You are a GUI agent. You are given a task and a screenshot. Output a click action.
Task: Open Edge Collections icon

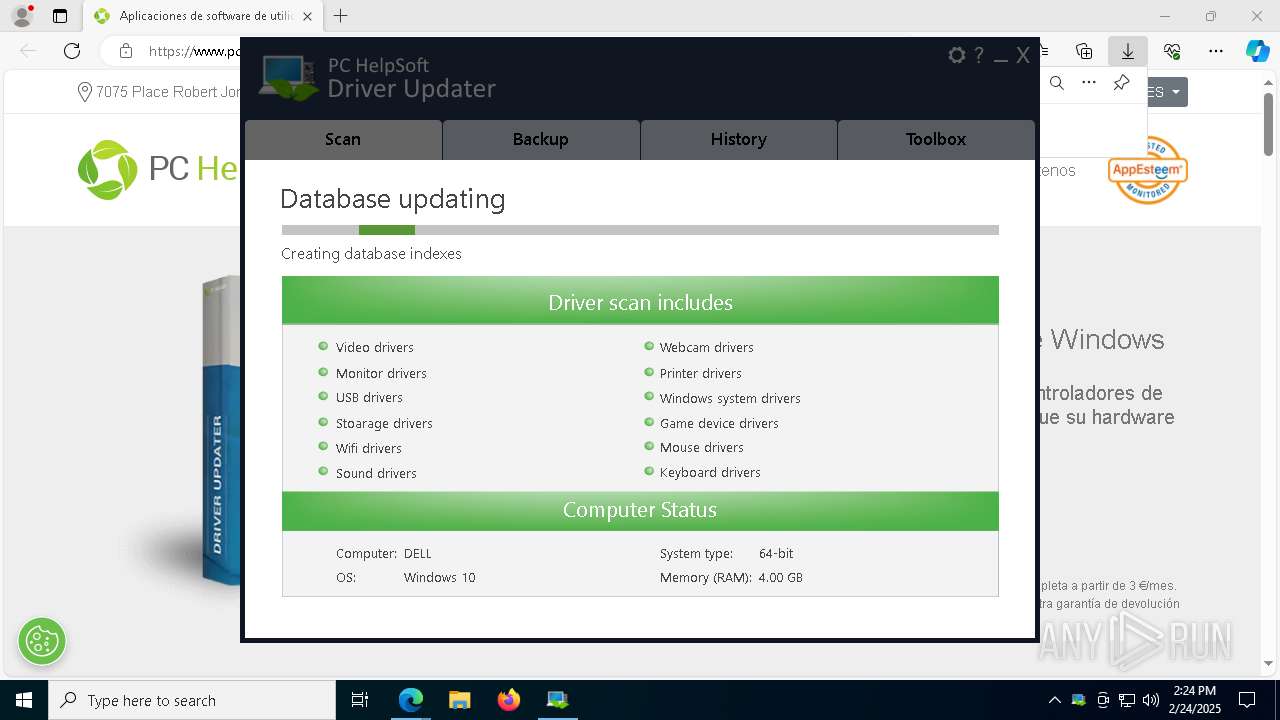pos(1084,51)
